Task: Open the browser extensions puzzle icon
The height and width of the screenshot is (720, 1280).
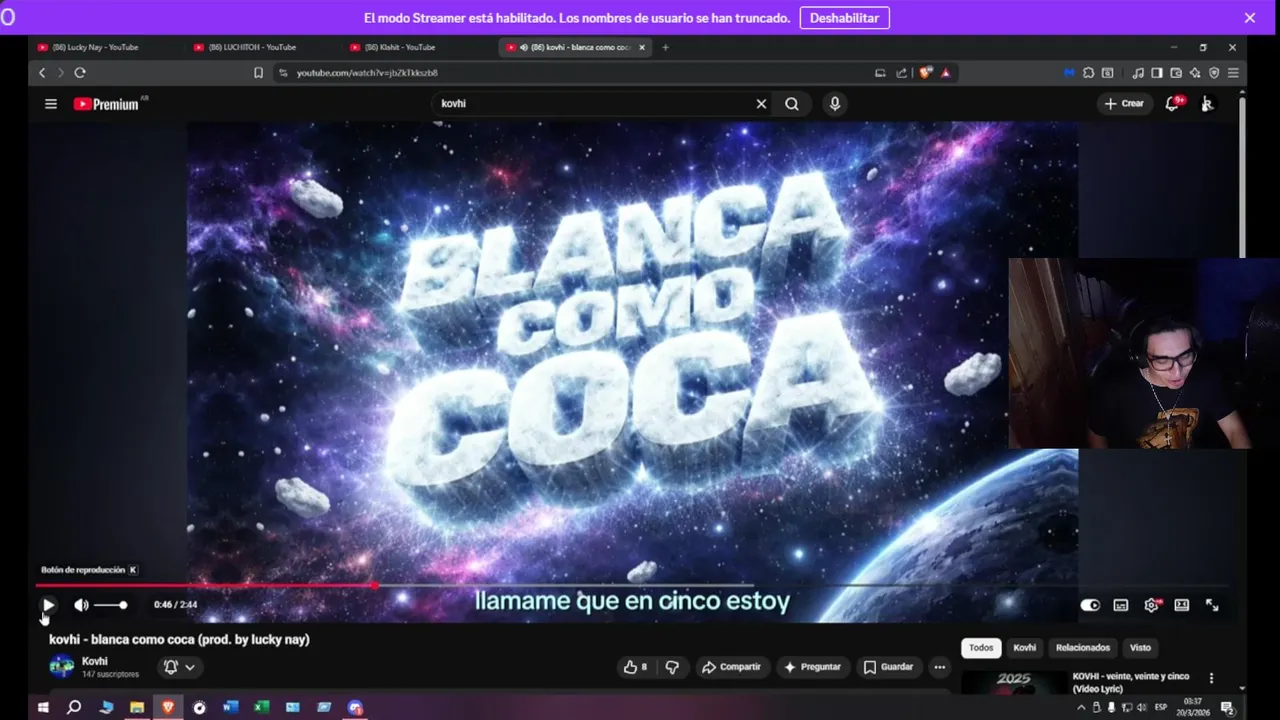Action: point(1088,73)
